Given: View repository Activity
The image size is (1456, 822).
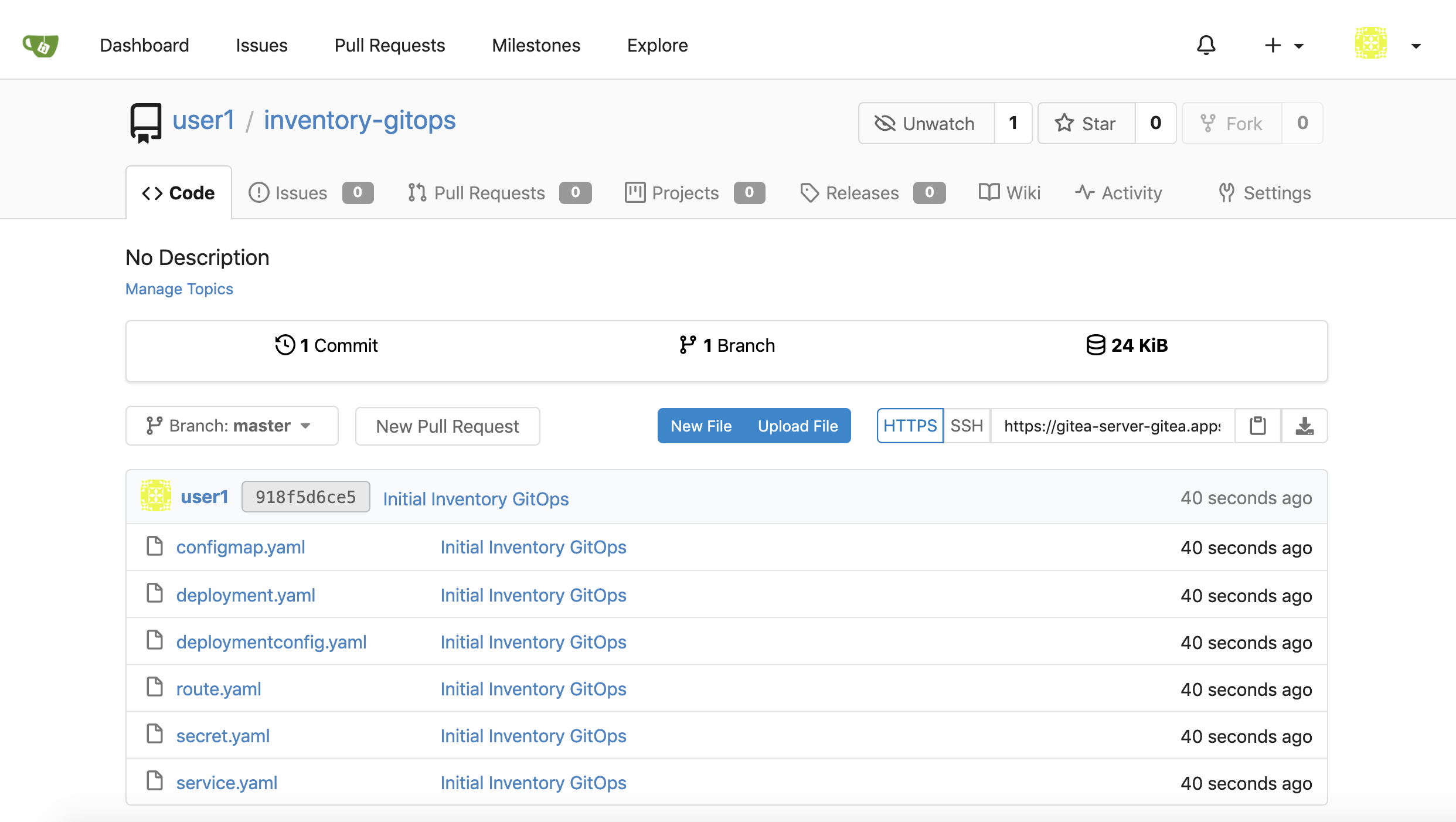Looking at the screenshot, I should [x=1118, y=192].
